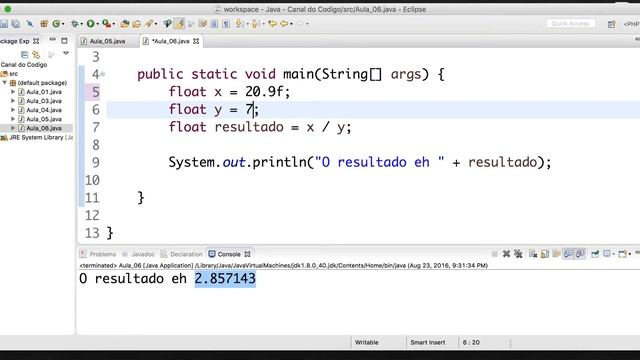Click Remove All Terminated Launches icon
This screenshot has height=360, width=640.
(x=518, y=254)
